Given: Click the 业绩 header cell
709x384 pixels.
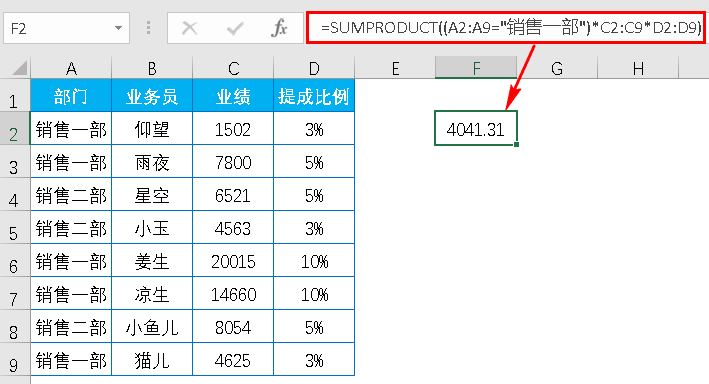Looking at the screenshot, I should coord(233,95).
